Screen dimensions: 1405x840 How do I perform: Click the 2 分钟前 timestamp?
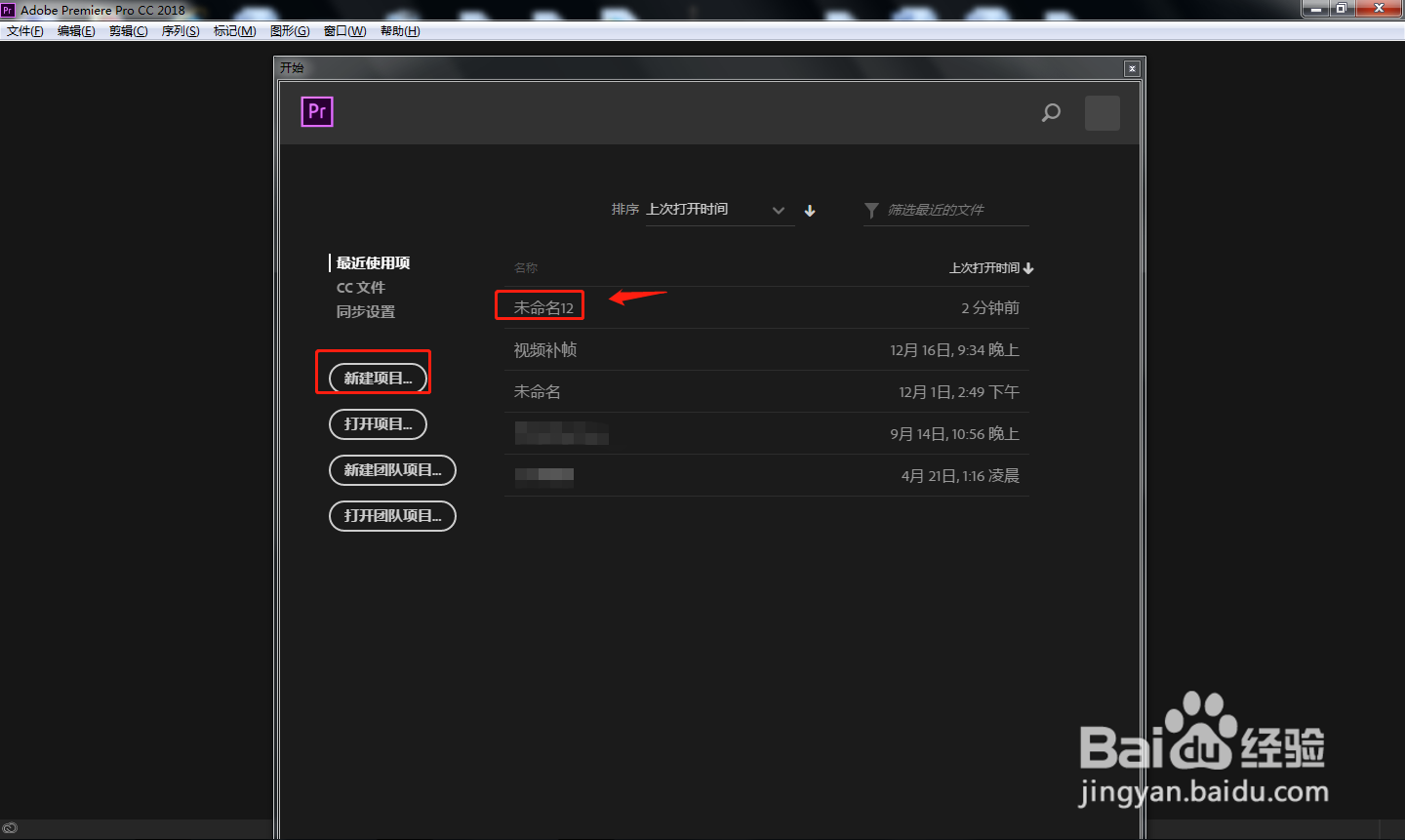coord(990,308)
